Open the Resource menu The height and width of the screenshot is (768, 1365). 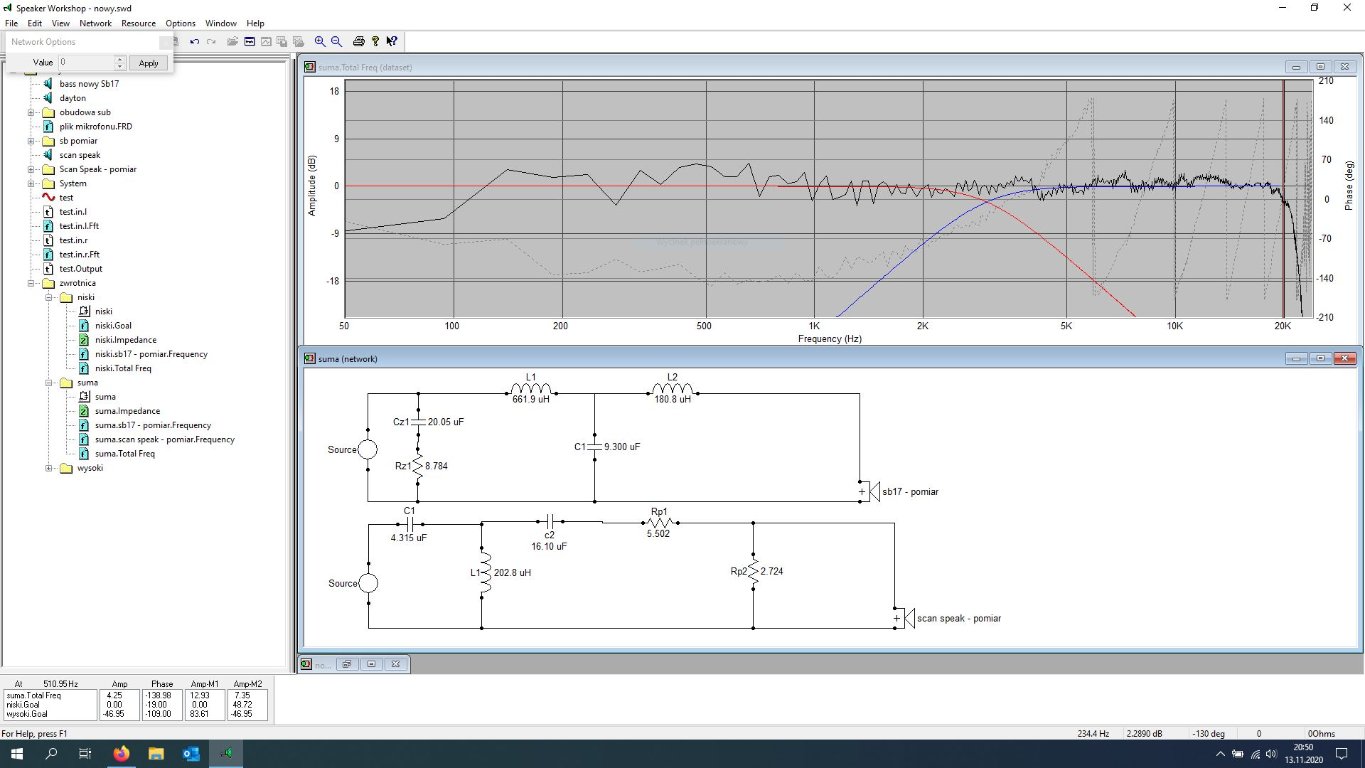coord(139,23)
